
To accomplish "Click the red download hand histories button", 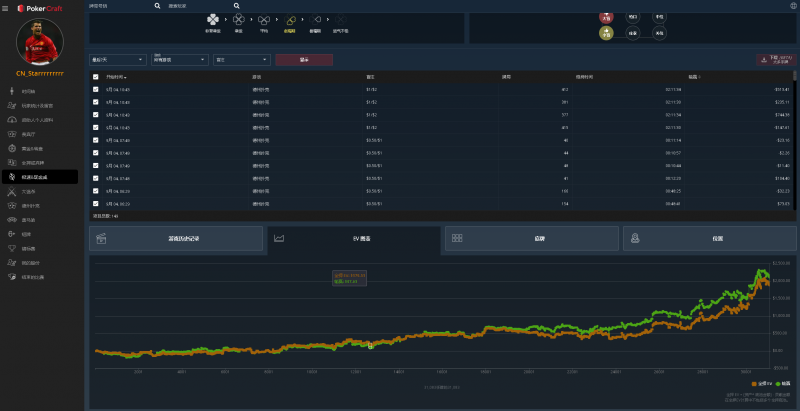I will click(776, 59).
